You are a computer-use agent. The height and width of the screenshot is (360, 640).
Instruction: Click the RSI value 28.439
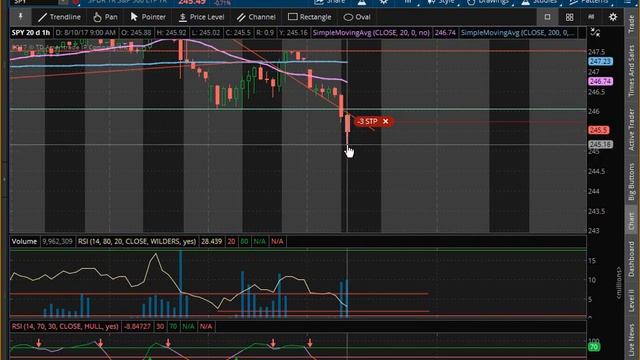tap(211, 241)
